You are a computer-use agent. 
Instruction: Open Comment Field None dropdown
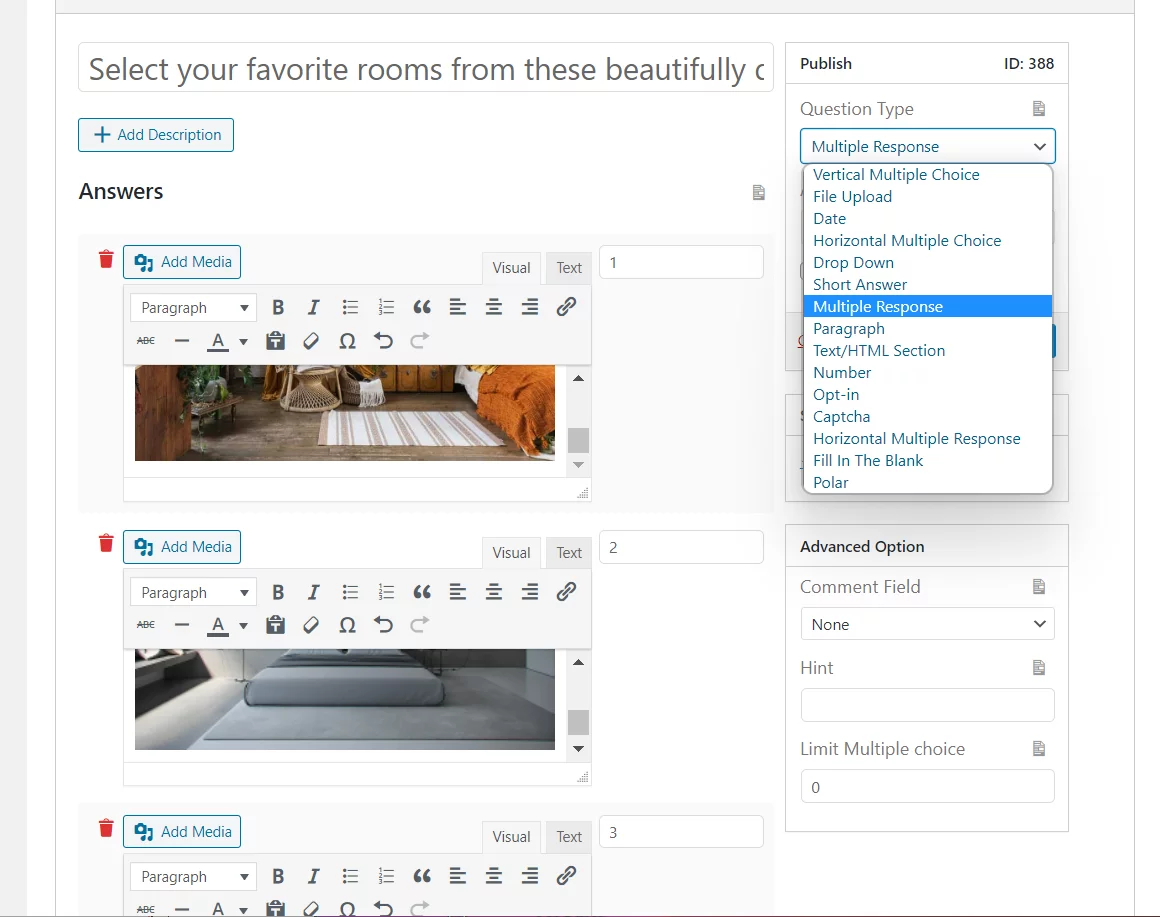click(x=928, y=624)
